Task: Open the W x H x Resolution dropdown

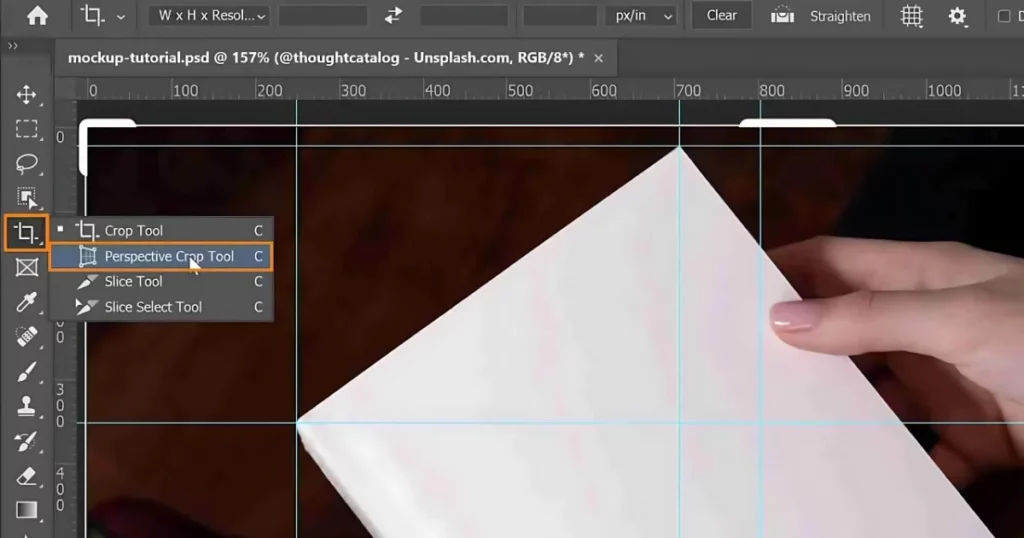Action: point(209,16)
